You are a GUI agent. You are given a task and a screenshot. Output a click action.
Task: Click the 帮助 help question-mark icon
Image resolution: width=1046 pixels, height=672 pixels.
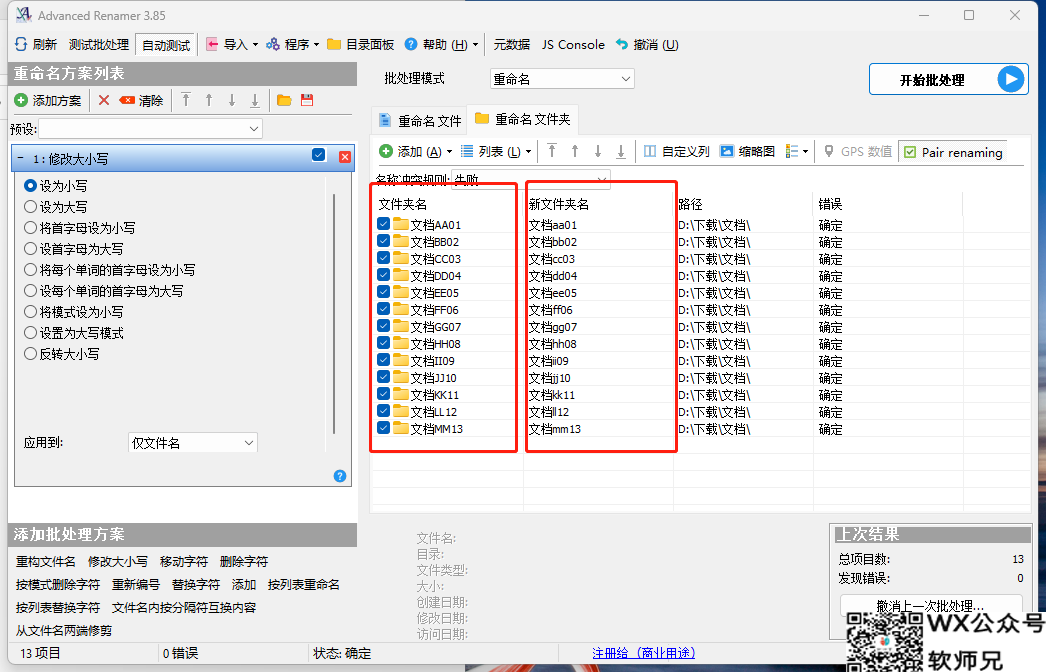(x=411, y=45)
